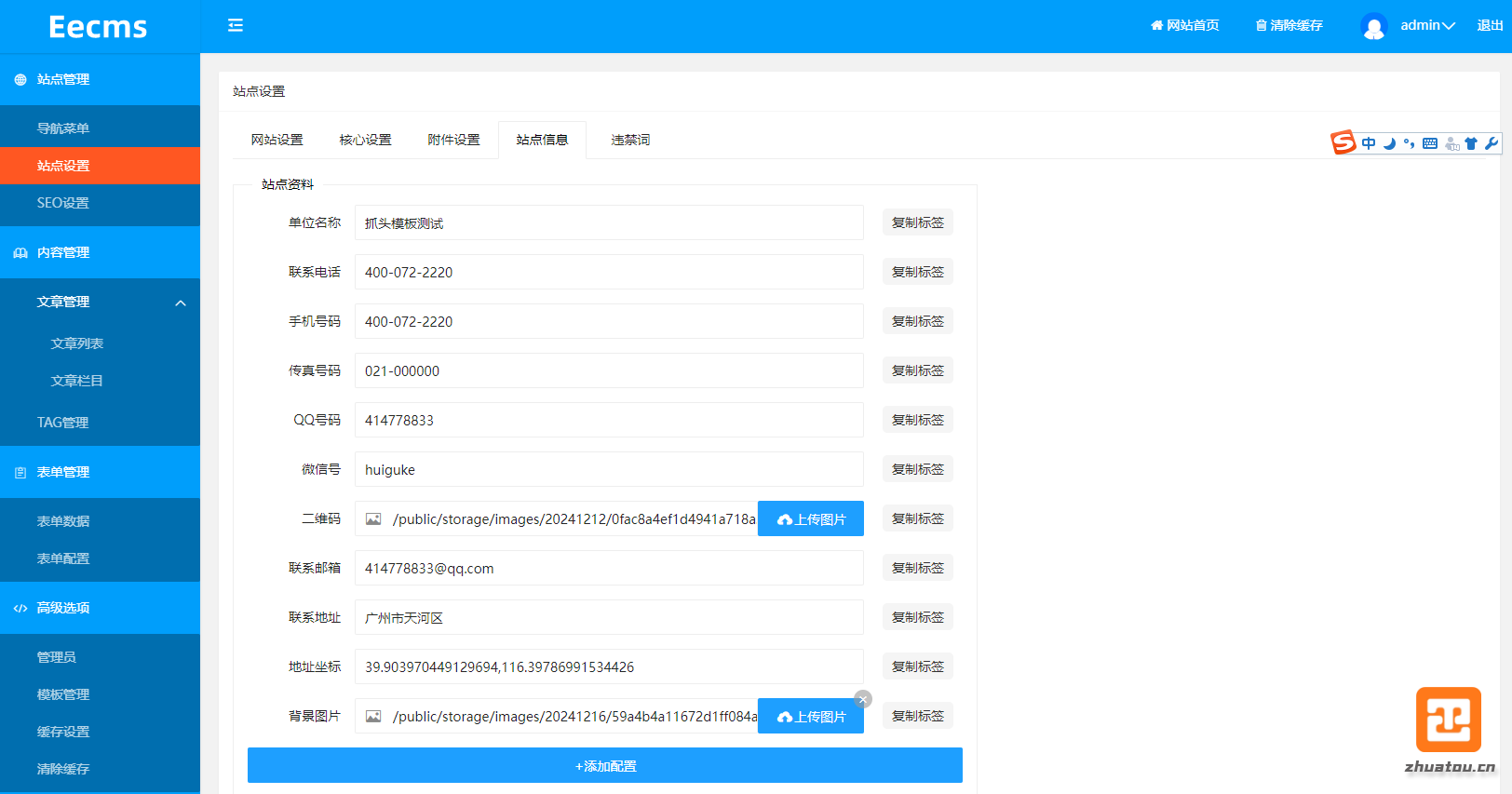Click the admin user avatar icon
Screen dimensions: 1512x794
pyautogui.click(x=1373, y=26)
